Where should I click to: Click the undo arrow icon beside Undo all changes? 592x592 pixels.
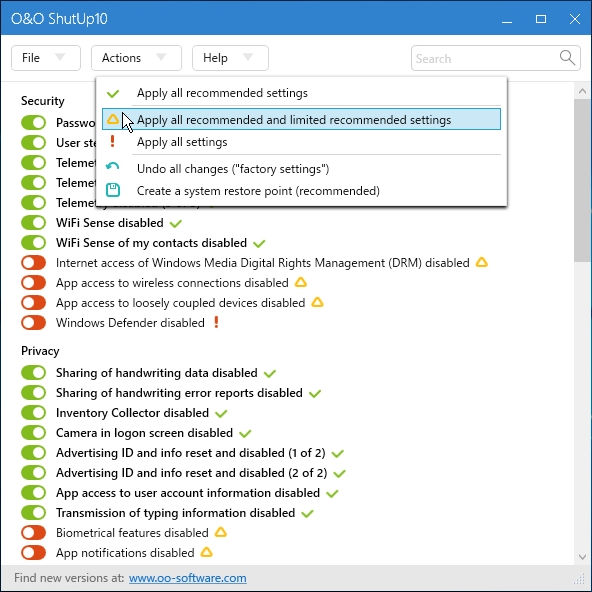pyautogui.click(x=113, y=166)
